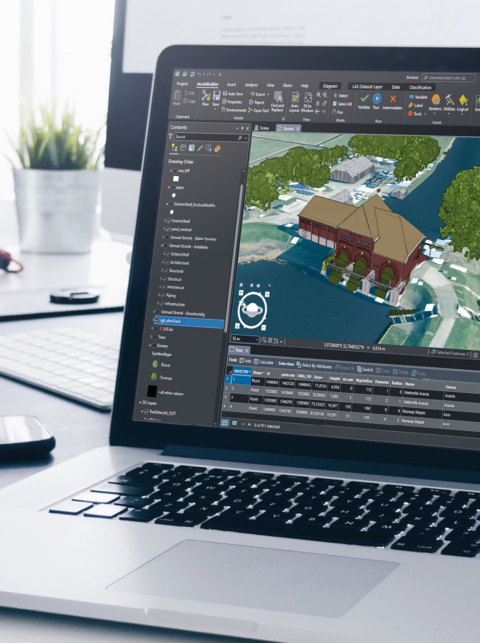
Task: Select List By Editing pencil icon
Action: tap(200, 148)
